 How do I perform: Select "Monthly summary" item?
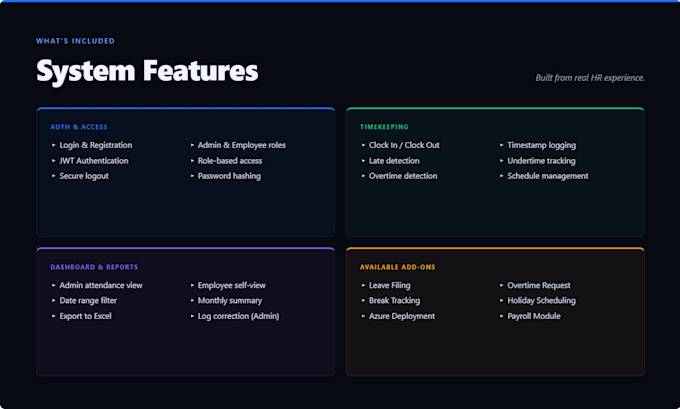pyautogui.click(x=230, y=301)
